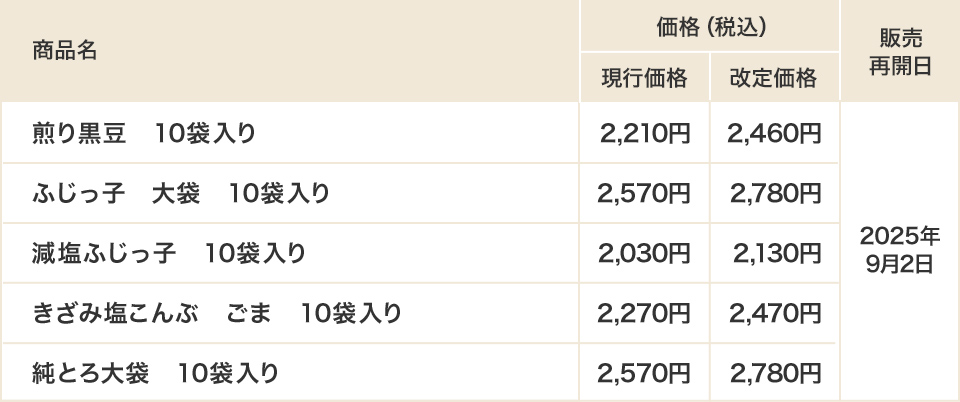Select the 純とろ大袋 10袋入り product name
This screenshot has height=402, width=960.
[156, 373]
